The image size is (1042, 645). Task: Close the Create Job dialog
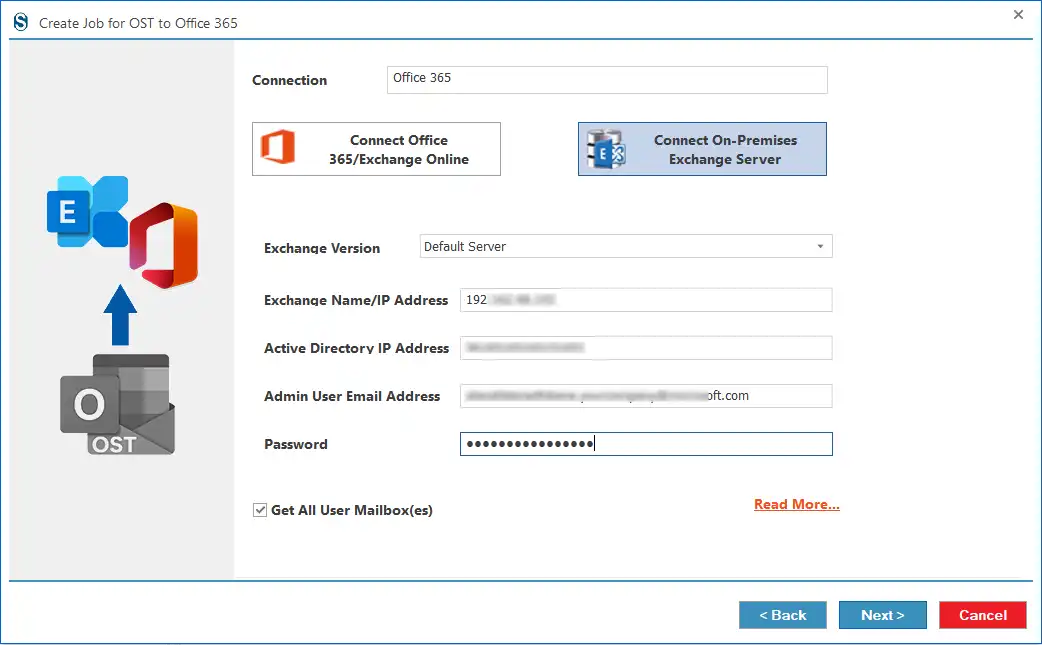click(x=1018, y=15)
